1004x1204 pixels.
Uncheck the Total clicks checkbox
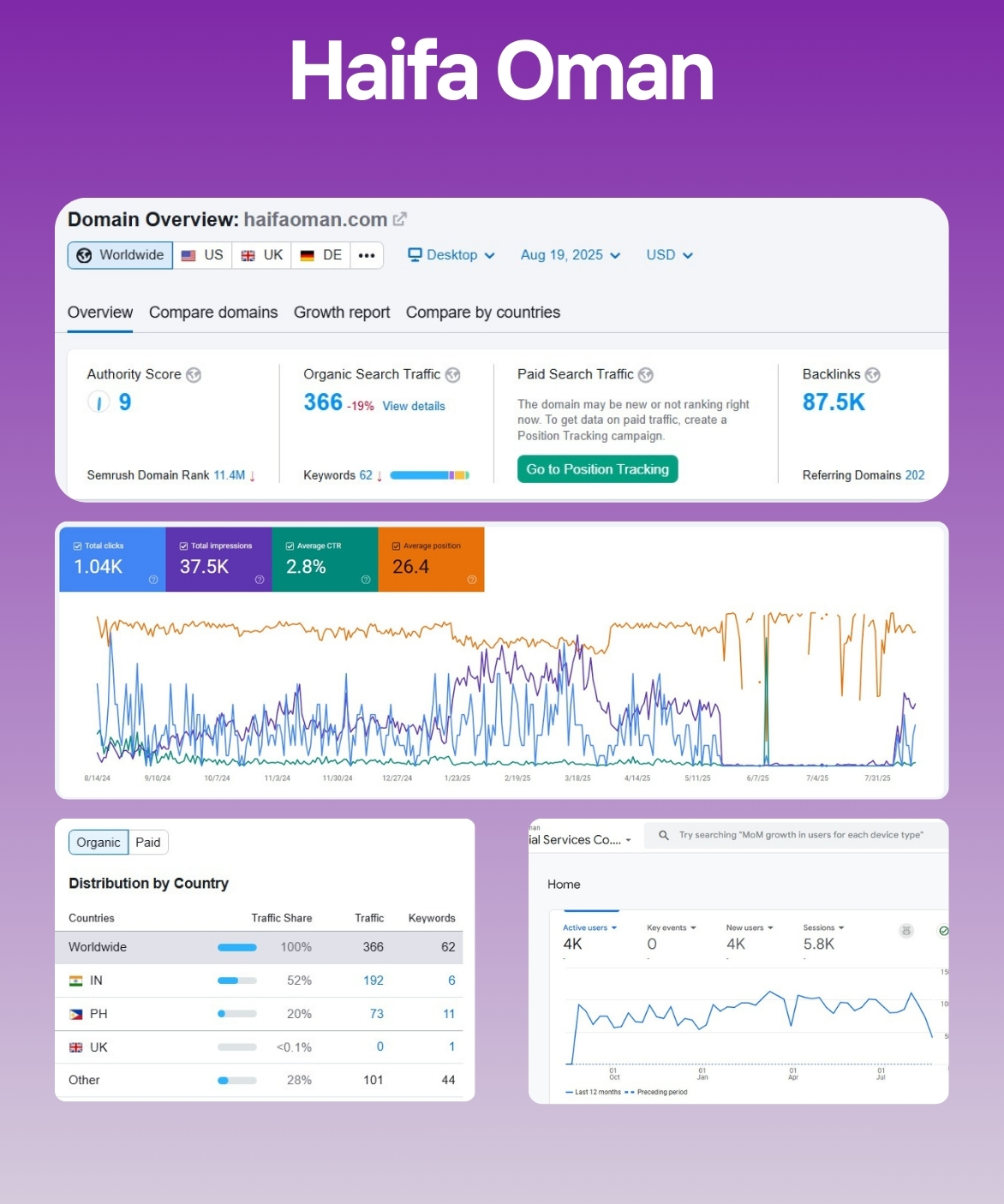pos(78,545)
